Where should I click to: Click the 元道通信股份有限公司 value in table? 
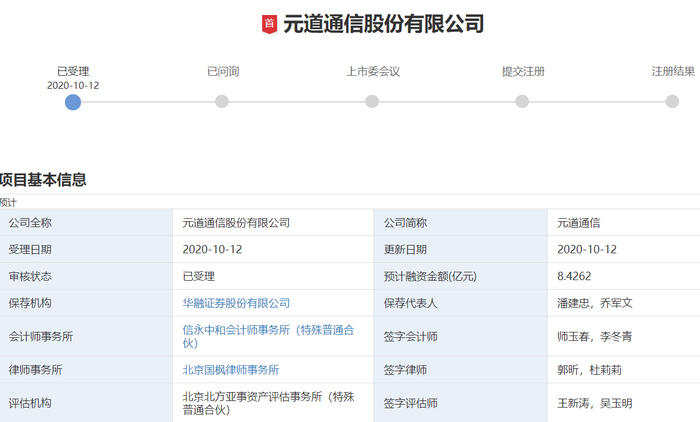coord(236,223)
